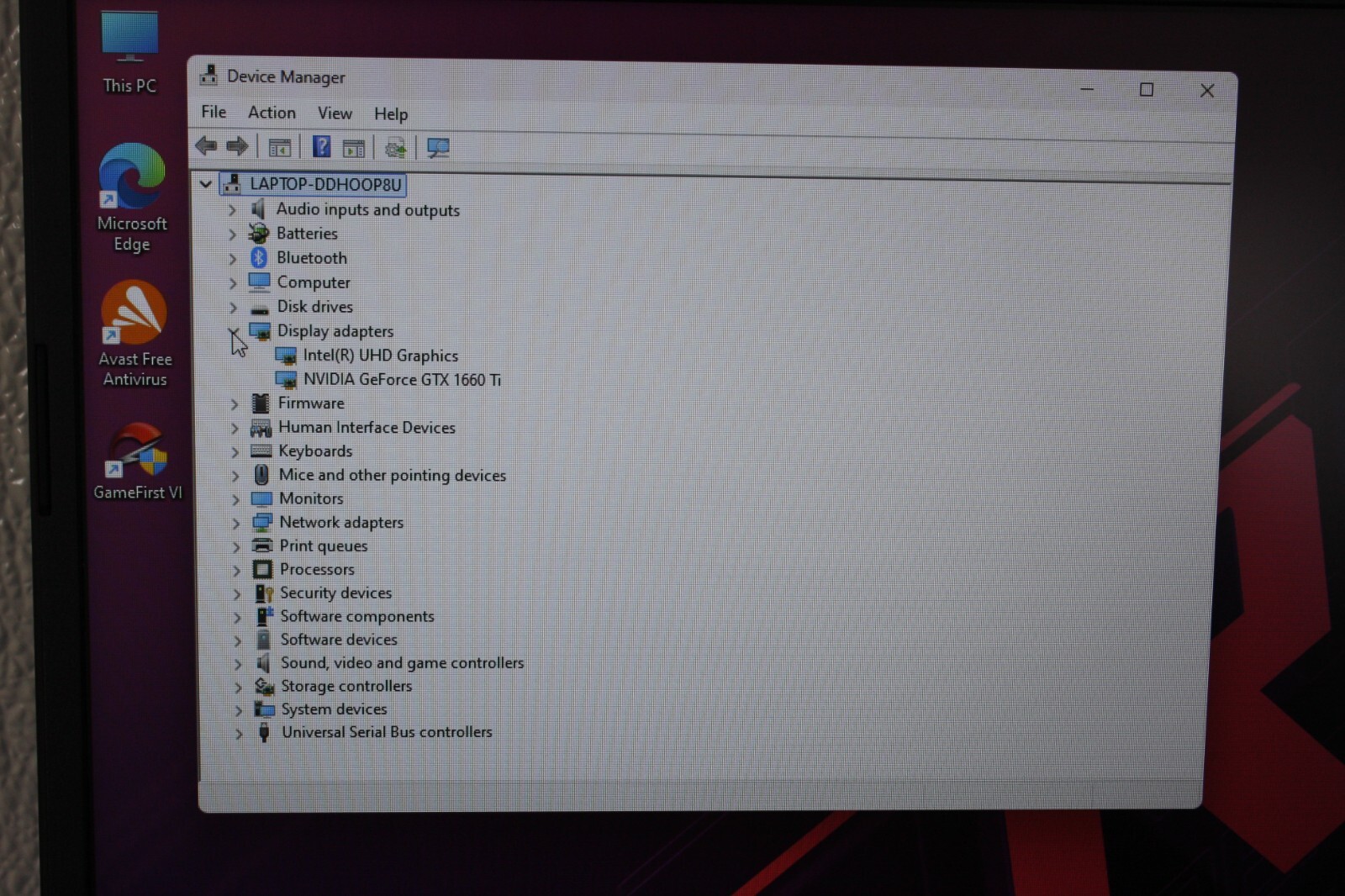Select Avast Free Antivirus desktop shortcut
1345x896 pixels.
(x=134, y=334)
